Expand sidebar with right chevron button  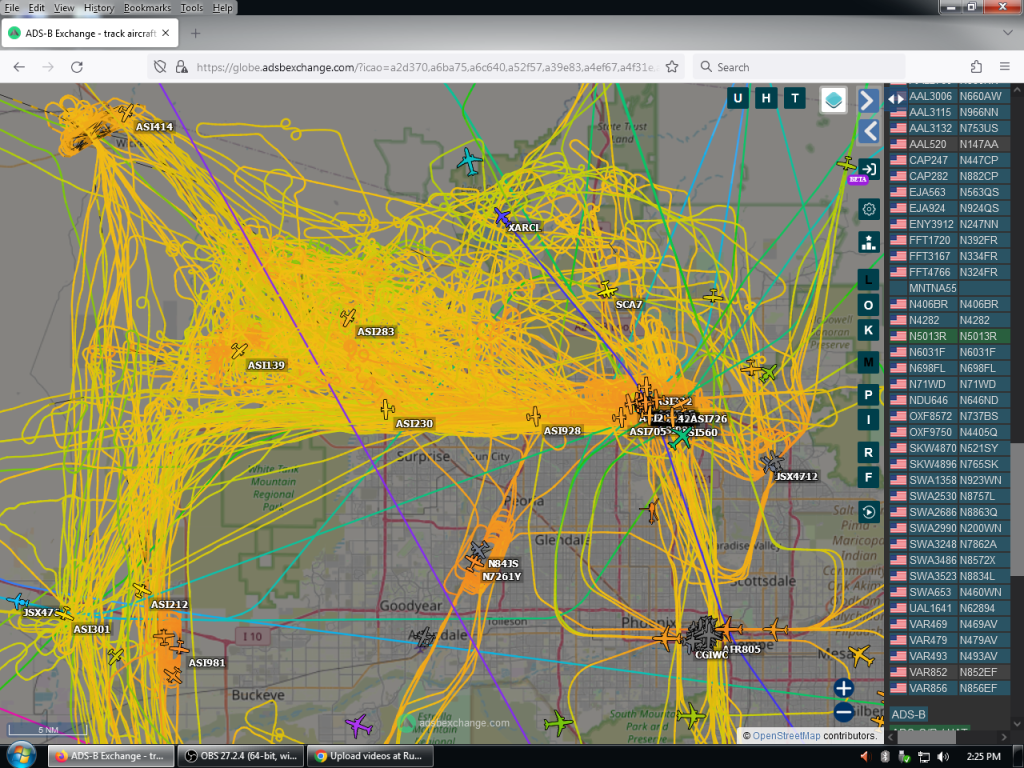[x=868, y=100]
